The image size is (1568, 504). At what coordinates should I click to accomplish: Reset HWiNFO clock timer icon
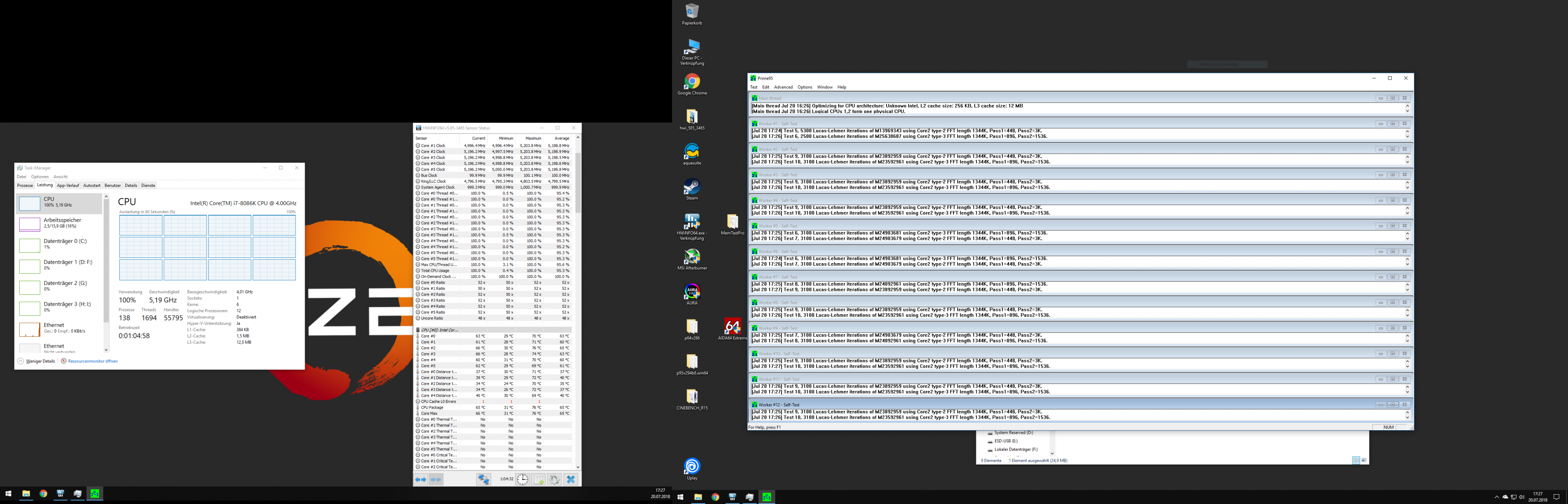[x=523, y=480]
